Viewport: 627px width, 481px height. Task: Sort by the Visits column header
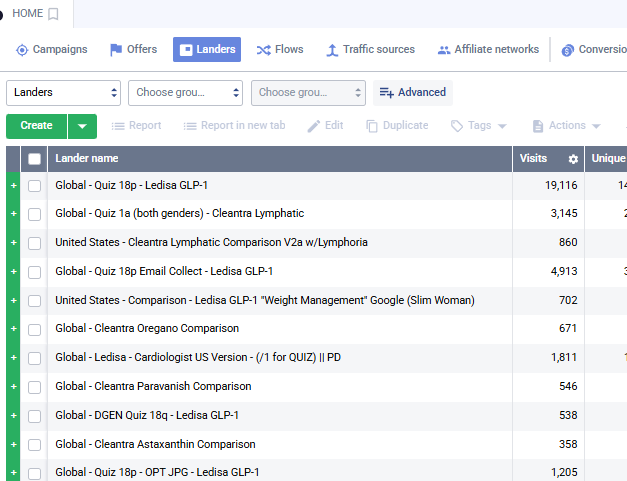click(x=533, y=158)
